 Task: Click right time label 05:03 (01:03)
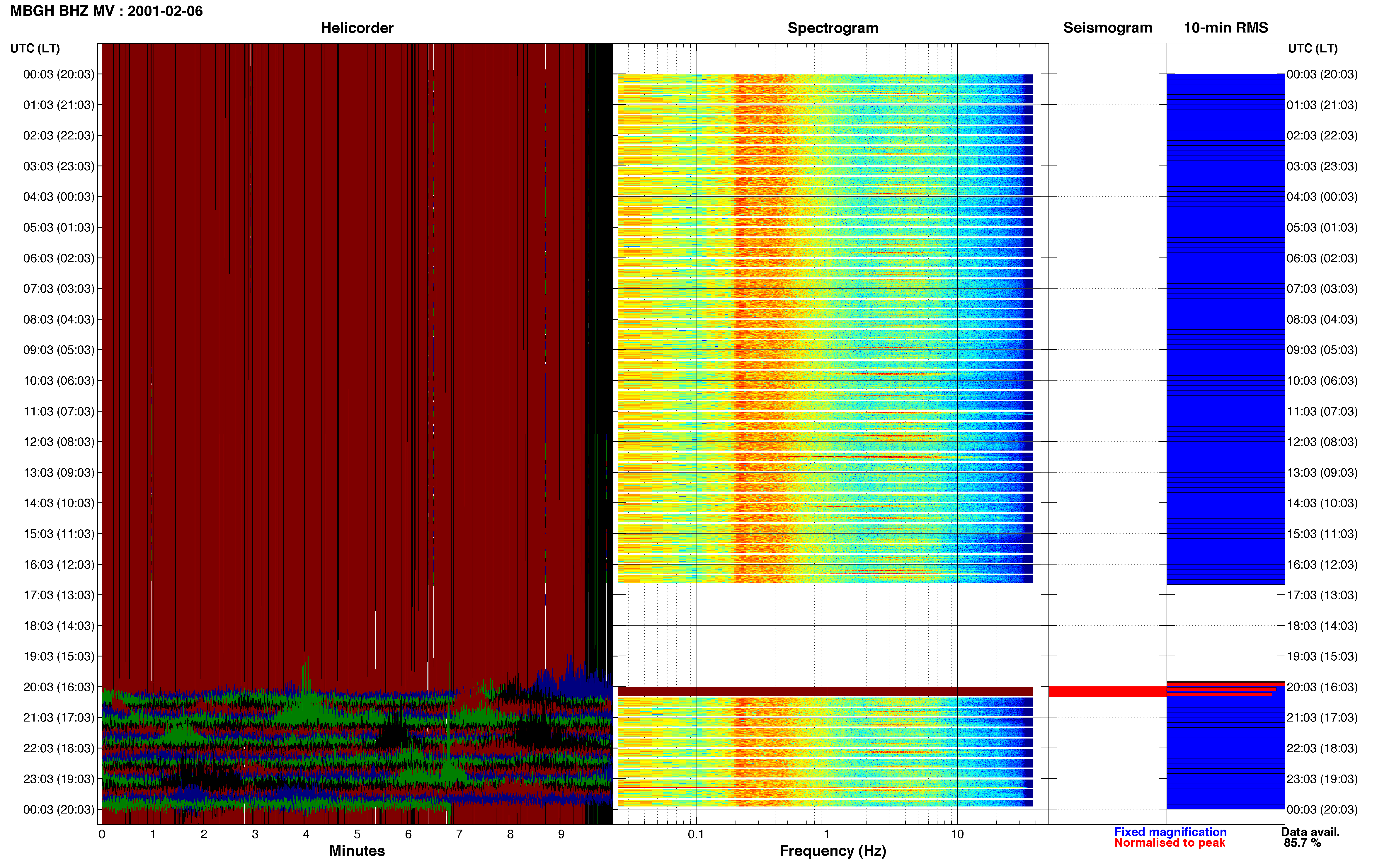1322,227
